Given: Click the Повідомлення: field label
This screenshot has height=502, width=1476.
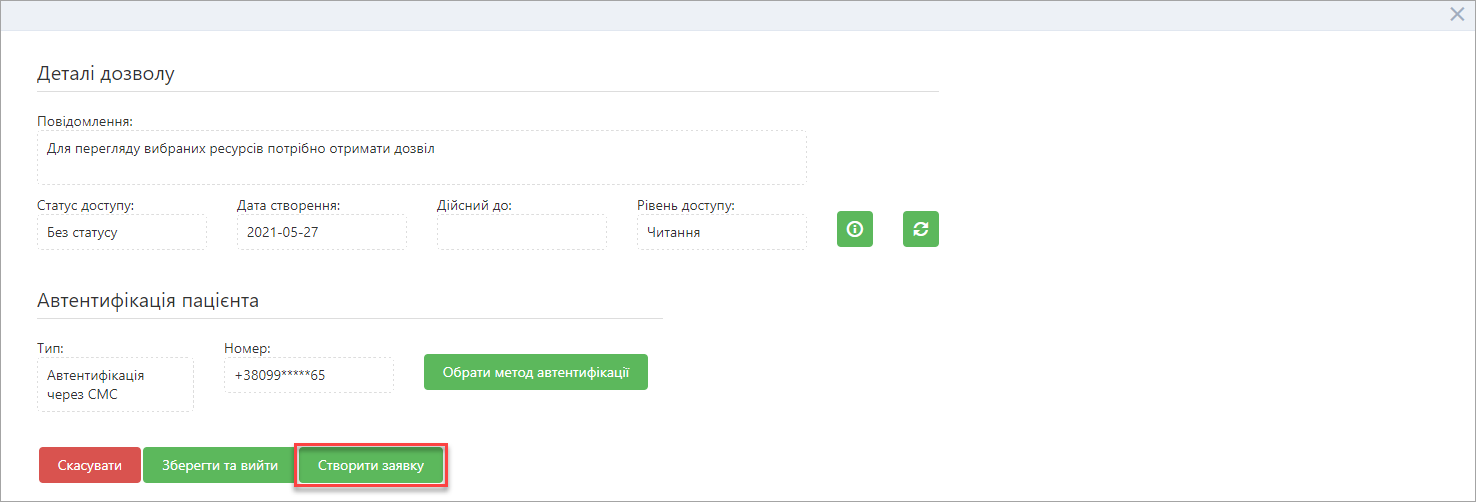Looking at the screenshot, I should click(85, 121).
